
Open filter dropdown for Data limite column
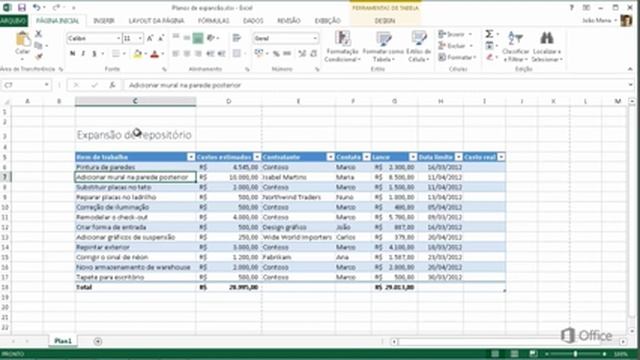(x=458, y=157)
